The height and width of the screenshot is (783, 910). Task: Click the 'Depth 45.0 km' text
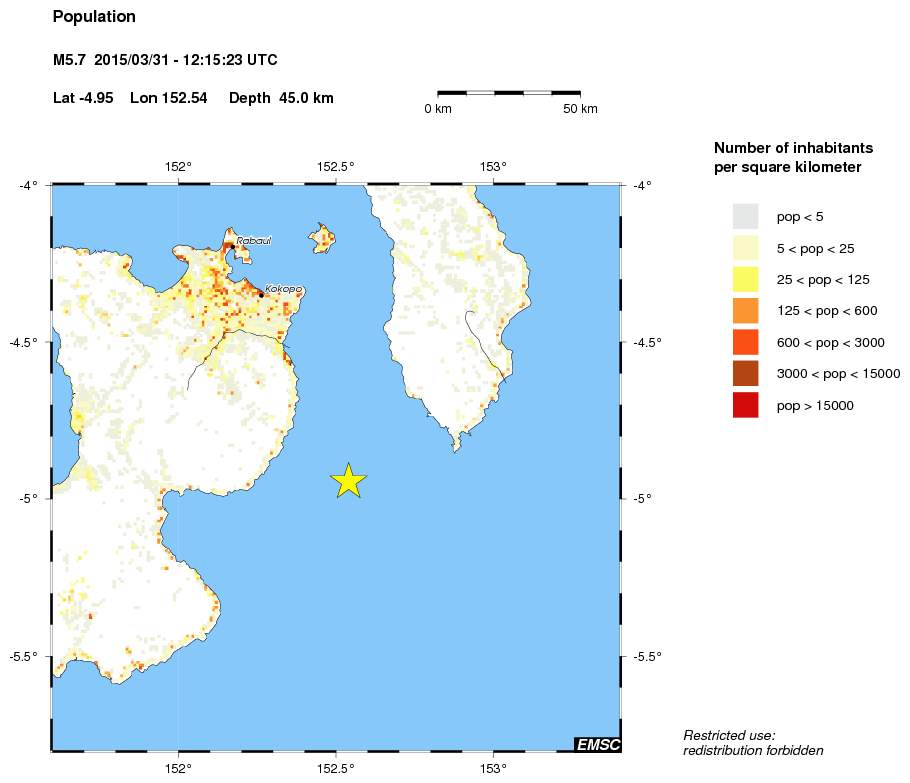[x=281, y=98]
